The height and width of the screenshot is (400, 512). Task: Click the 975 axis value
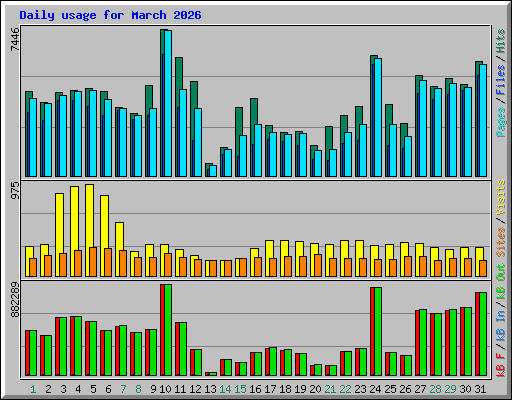(x=15, y=191)
